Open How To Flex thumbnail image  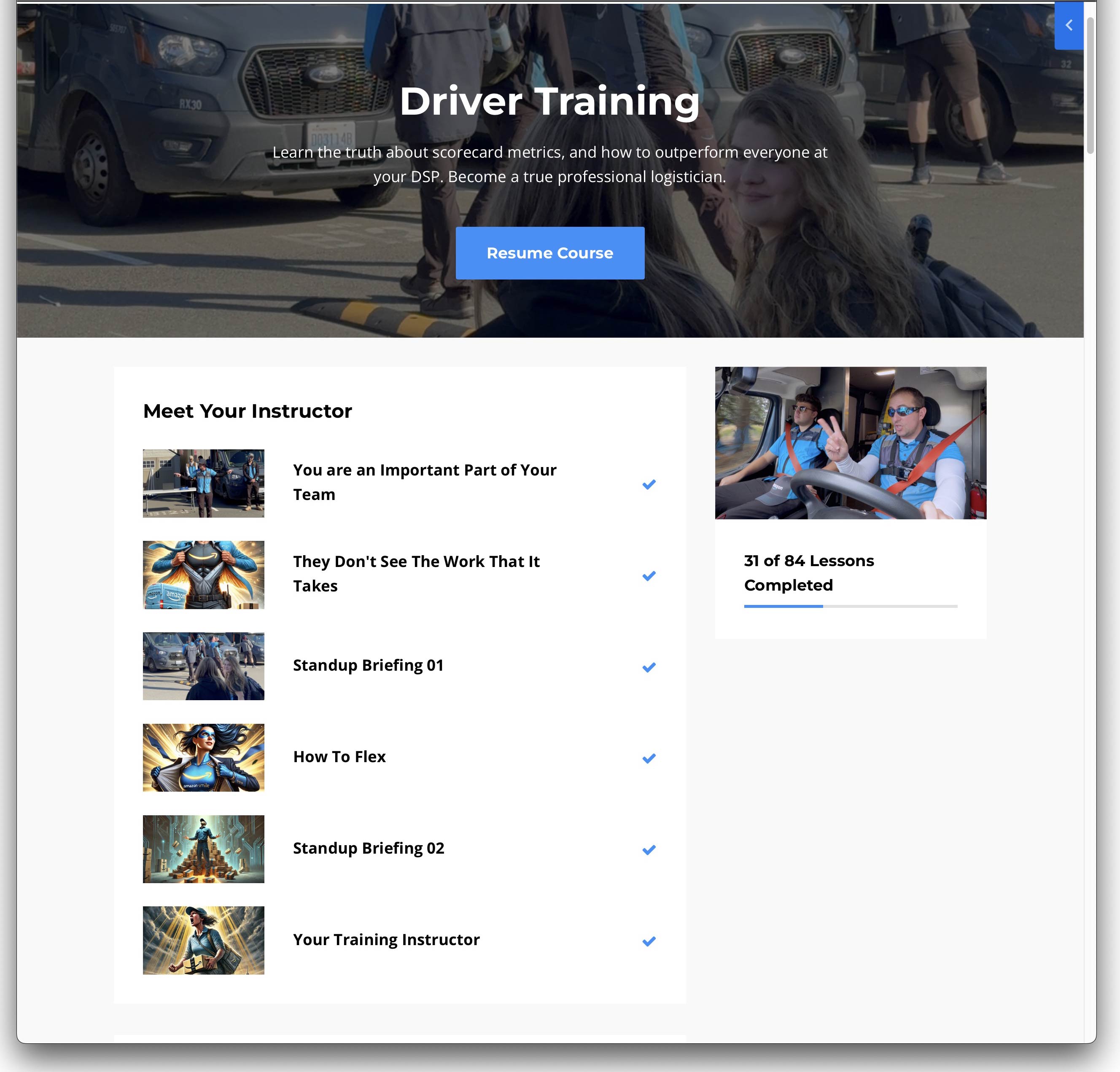coord(203,757)
